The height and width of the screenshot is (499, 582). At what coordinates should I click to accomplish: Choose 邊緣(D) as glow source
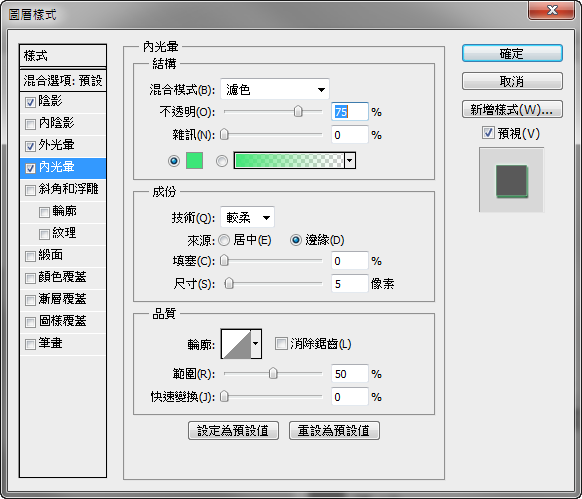tap(296, 240)
